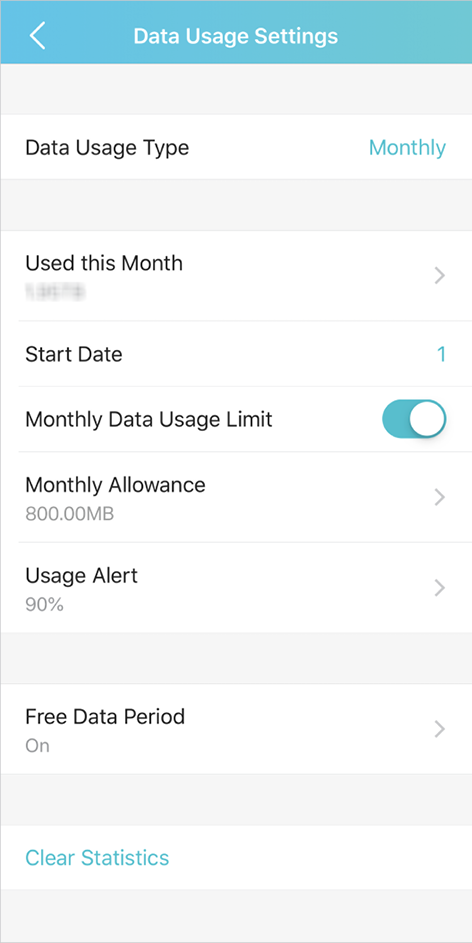
Task: Tap the Monthly Allowance label
Action: 115,484
